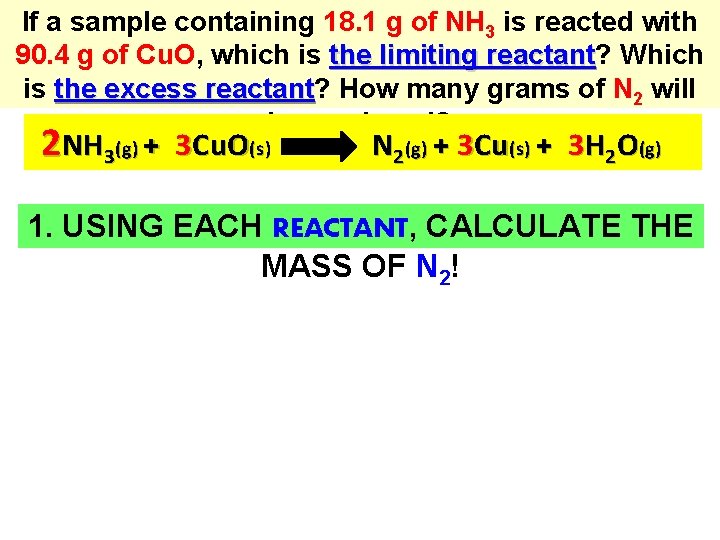Click 'If a sample containing' text
Viewport: 720px width, 540px height.
click(x=168, y=22)
